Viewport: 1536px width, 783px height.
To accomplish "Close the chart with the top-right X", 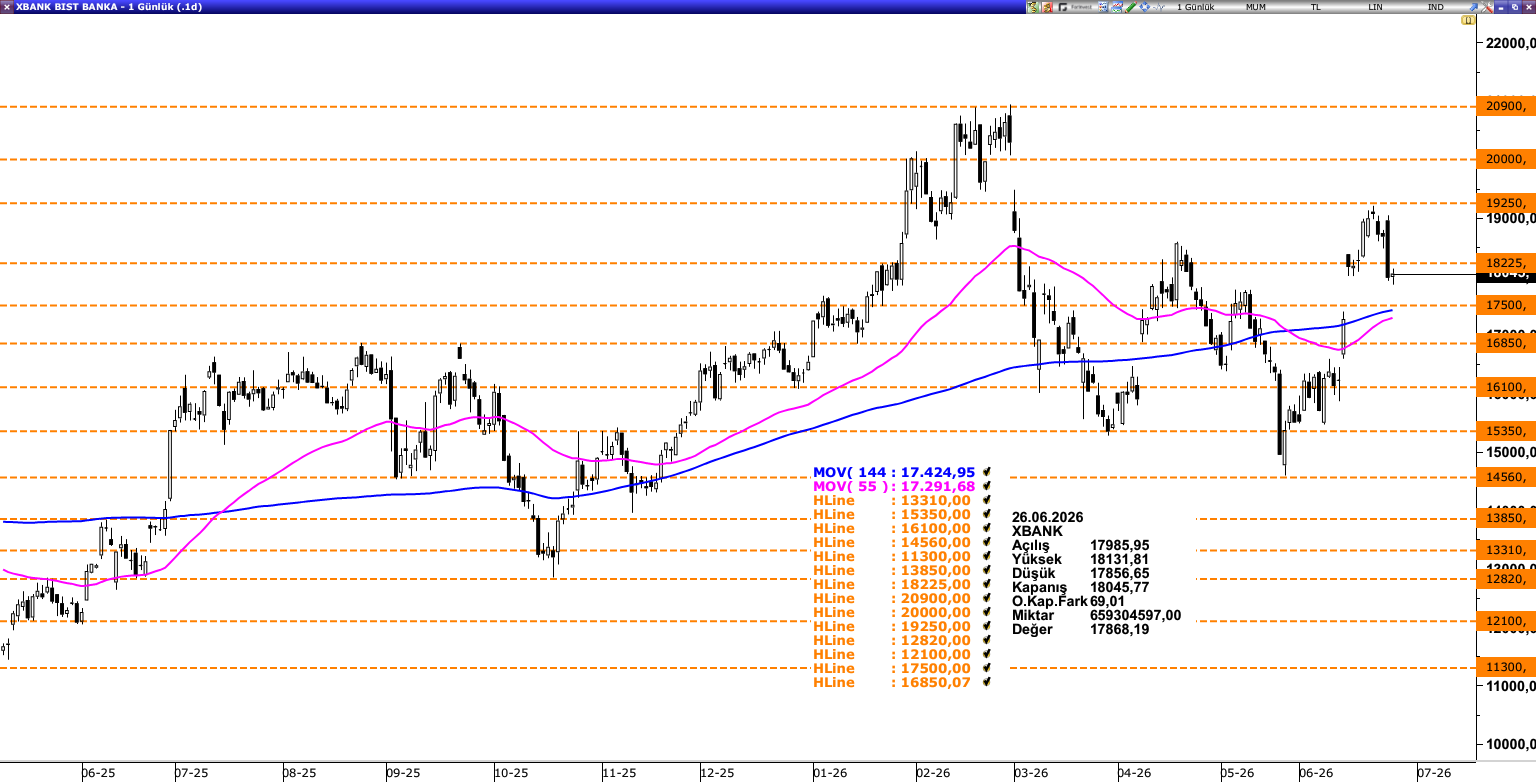I will 1527,7.
